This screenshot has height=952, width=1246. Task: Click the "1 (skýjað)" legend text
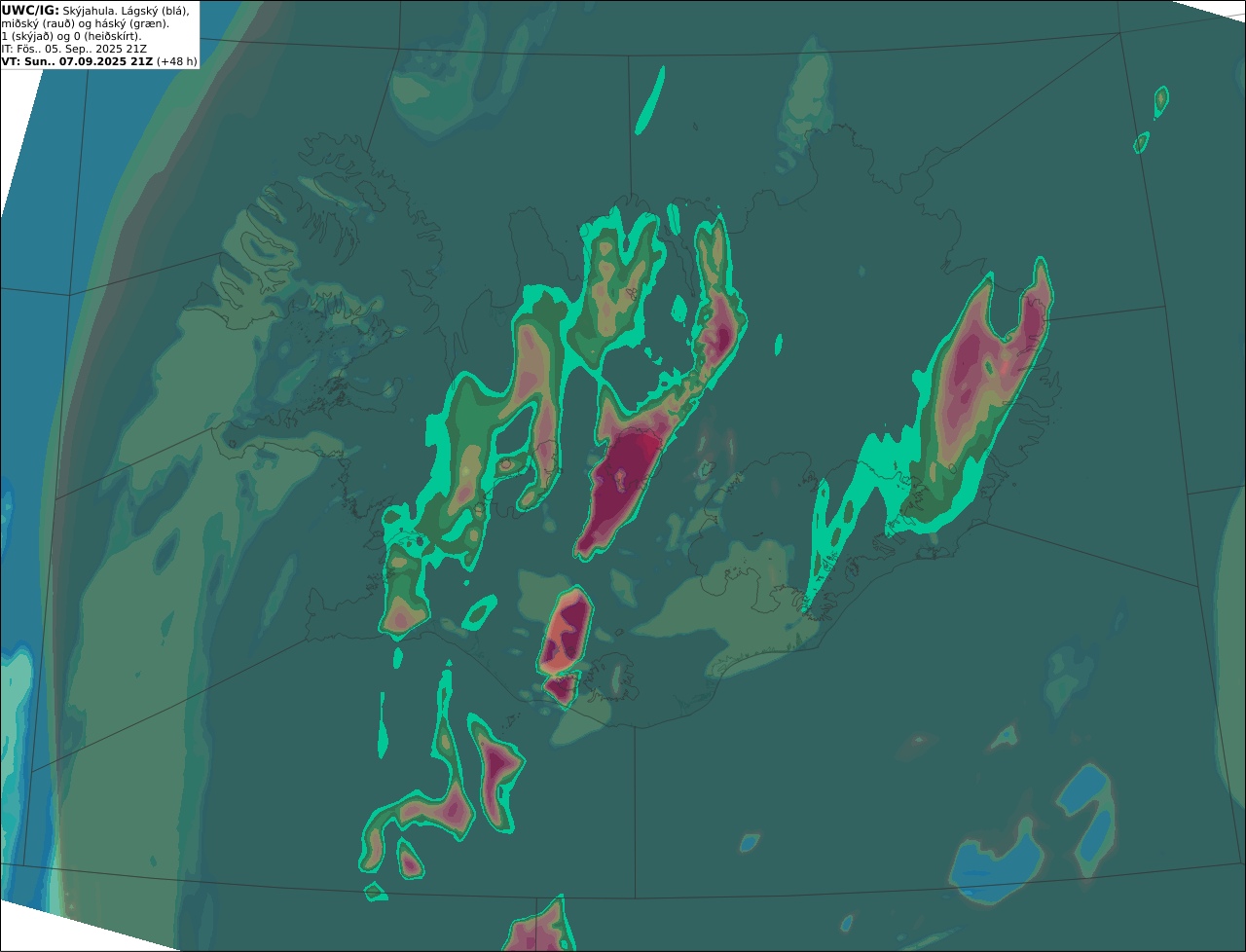tap(27, 37)
